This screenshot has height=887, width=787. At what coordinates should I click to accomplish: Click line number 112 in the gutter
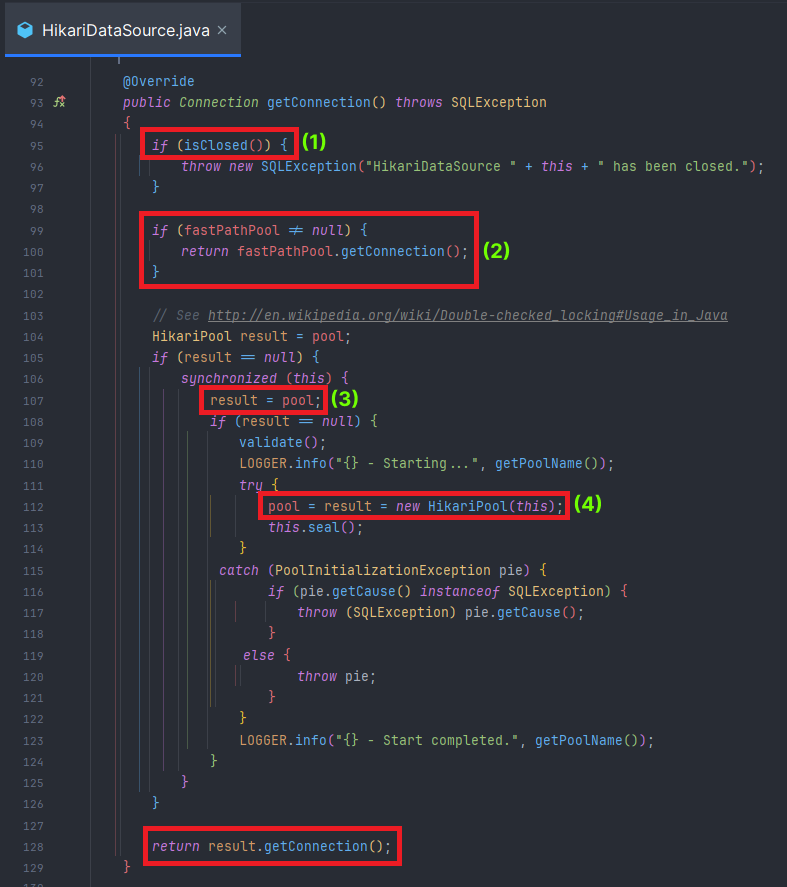pos(33,507)
